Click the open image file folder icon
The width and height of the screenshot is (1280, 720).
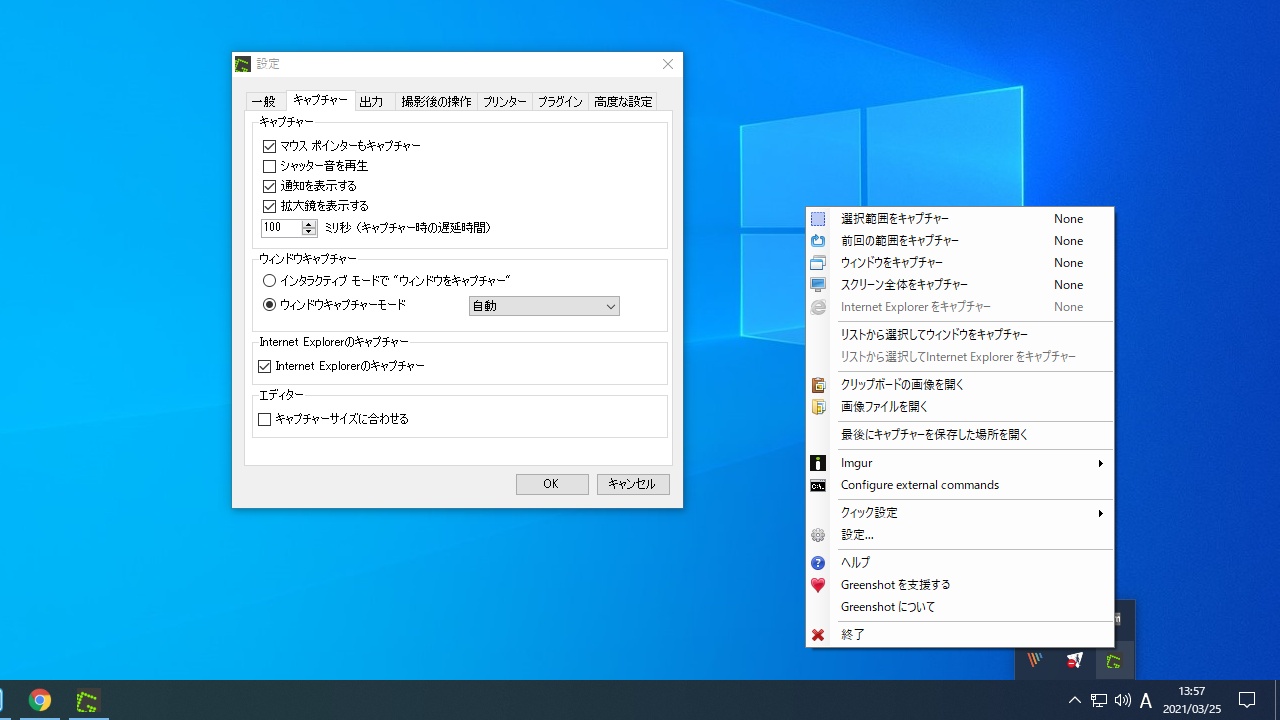[x=818, y=407]
